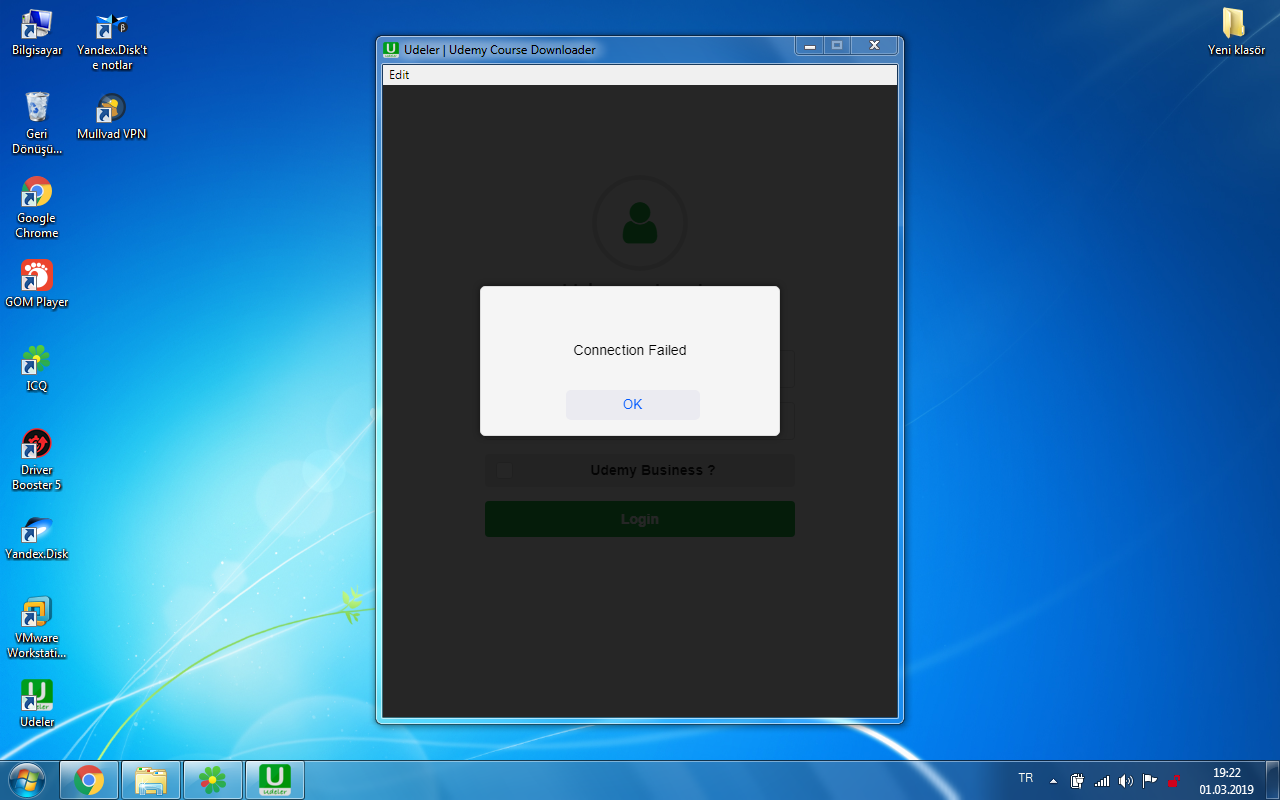Open the network signal tray icon
The width and height of the screenshot is (1280, 800).
(1102, 781)
